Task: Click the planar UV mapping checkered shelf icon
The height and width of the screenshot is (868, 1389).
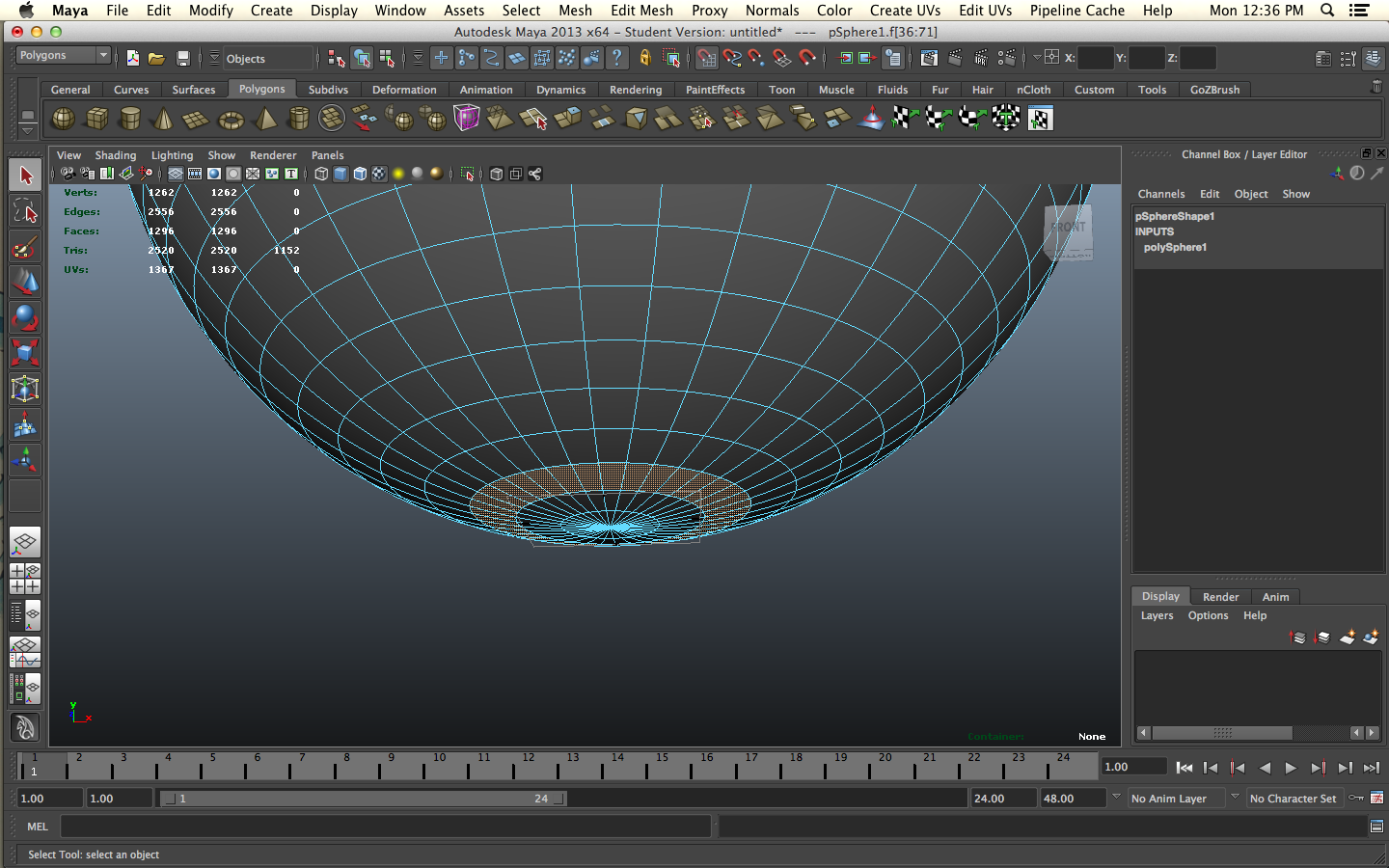Action: (904, 119)
